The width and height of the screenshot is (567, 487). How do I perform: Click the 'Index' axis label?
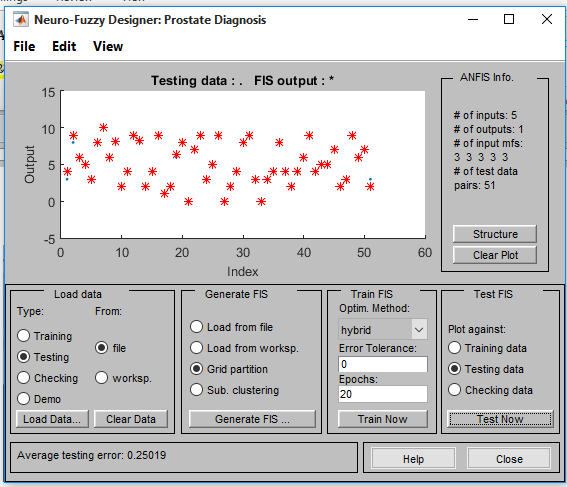tap(242, 272)
